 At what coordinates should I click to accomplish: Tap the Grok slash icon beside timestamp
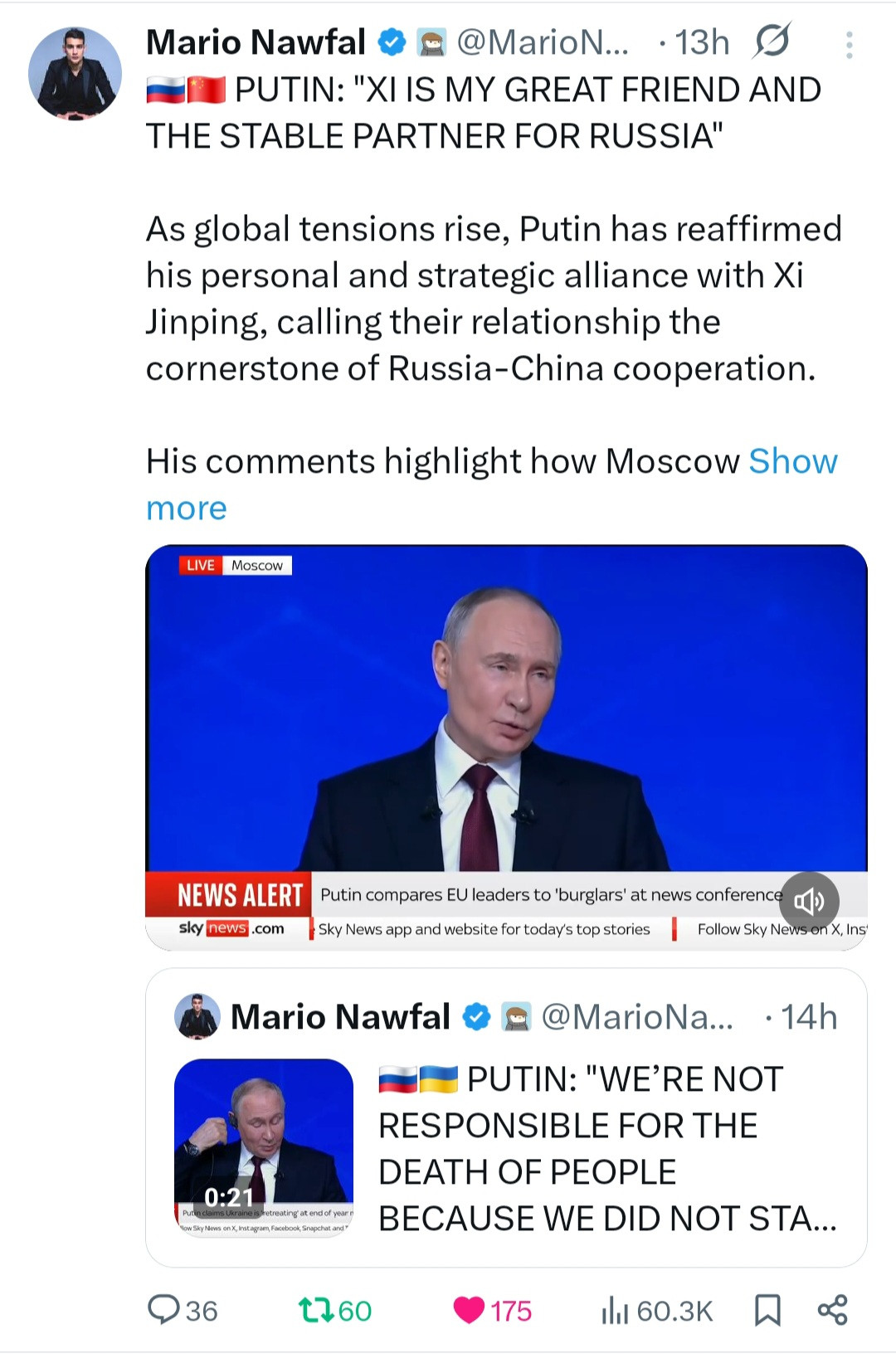pyautogui.click(x=772, y=41)
